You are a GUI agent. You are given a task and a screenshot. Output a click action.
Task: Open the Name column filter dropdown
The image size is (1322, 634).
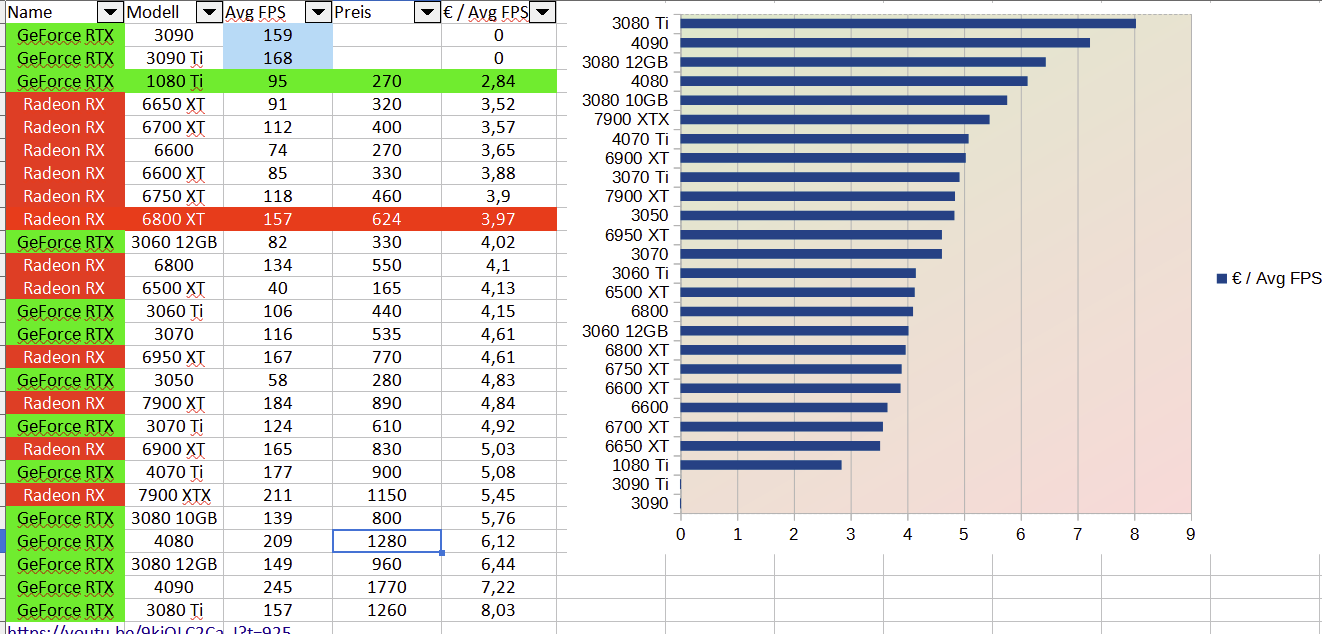tap(111, 12)
